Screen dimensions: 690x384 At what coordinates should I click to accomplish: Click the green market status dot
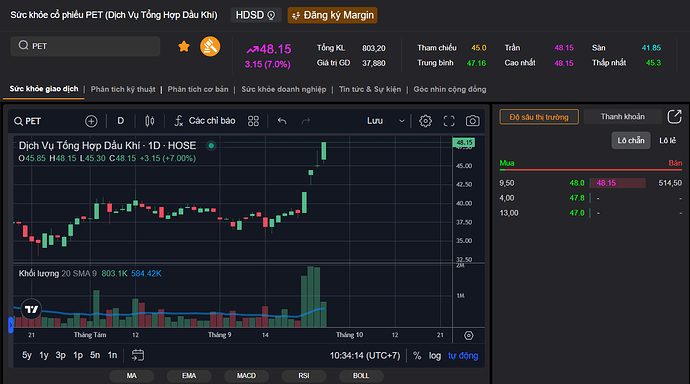[x=211, y=146]
